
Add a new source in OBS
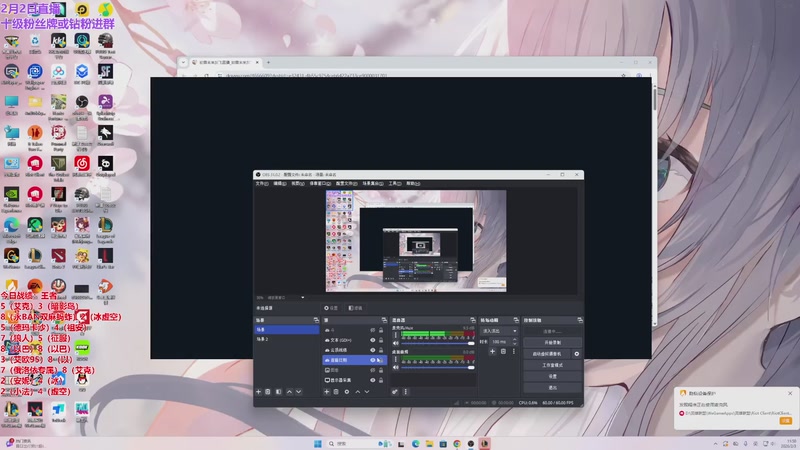(327, 392)
